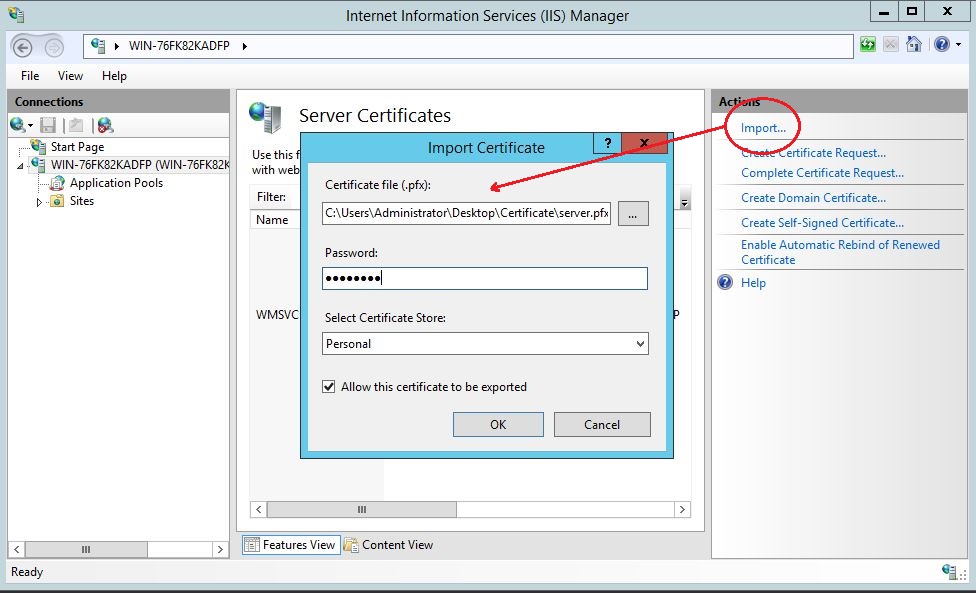Click the delete connection icon in Connections
976x593 pixels.
104,125
